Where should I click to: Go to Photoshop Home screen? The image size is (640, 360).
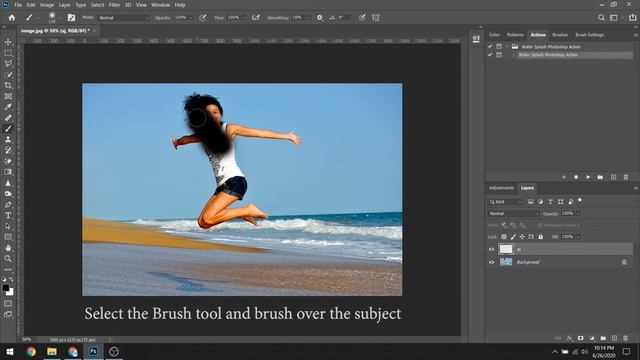pos(12,18)
